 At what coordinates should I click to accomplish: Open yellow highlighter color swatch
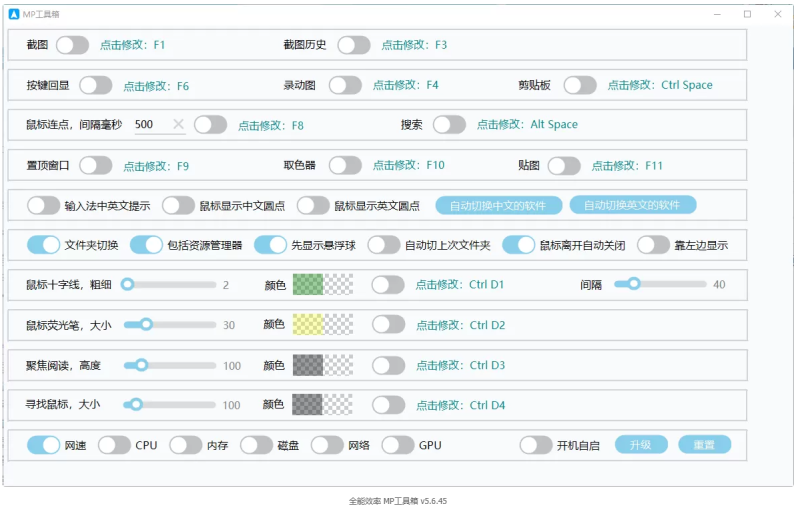pos(322,324)
